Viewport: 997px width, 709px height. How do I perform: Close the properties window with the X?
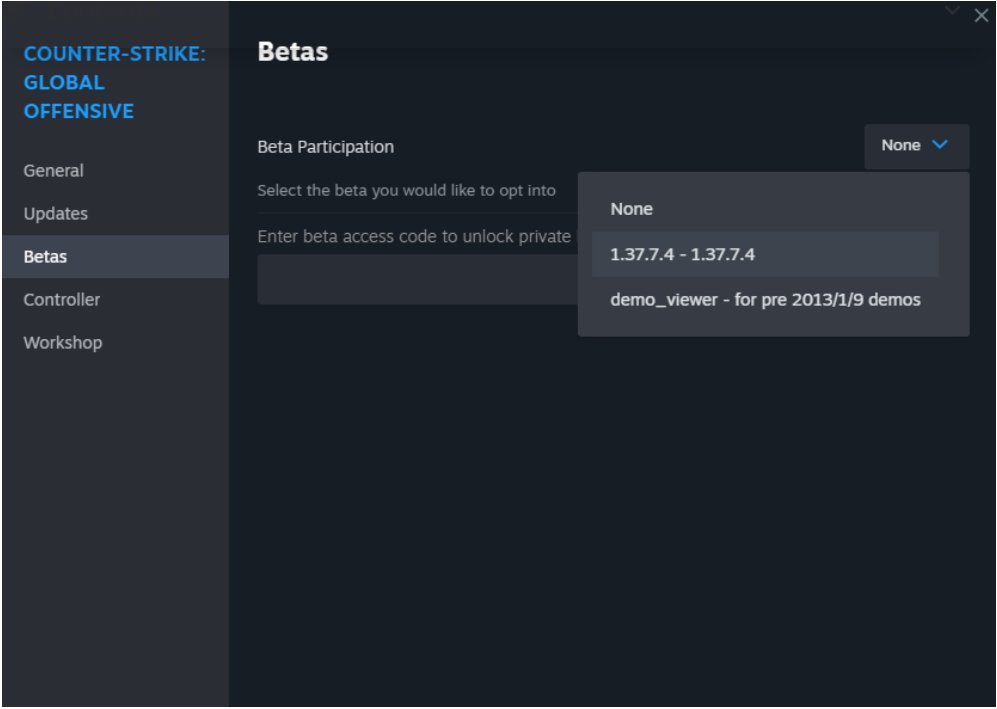[x=980, y=16]
